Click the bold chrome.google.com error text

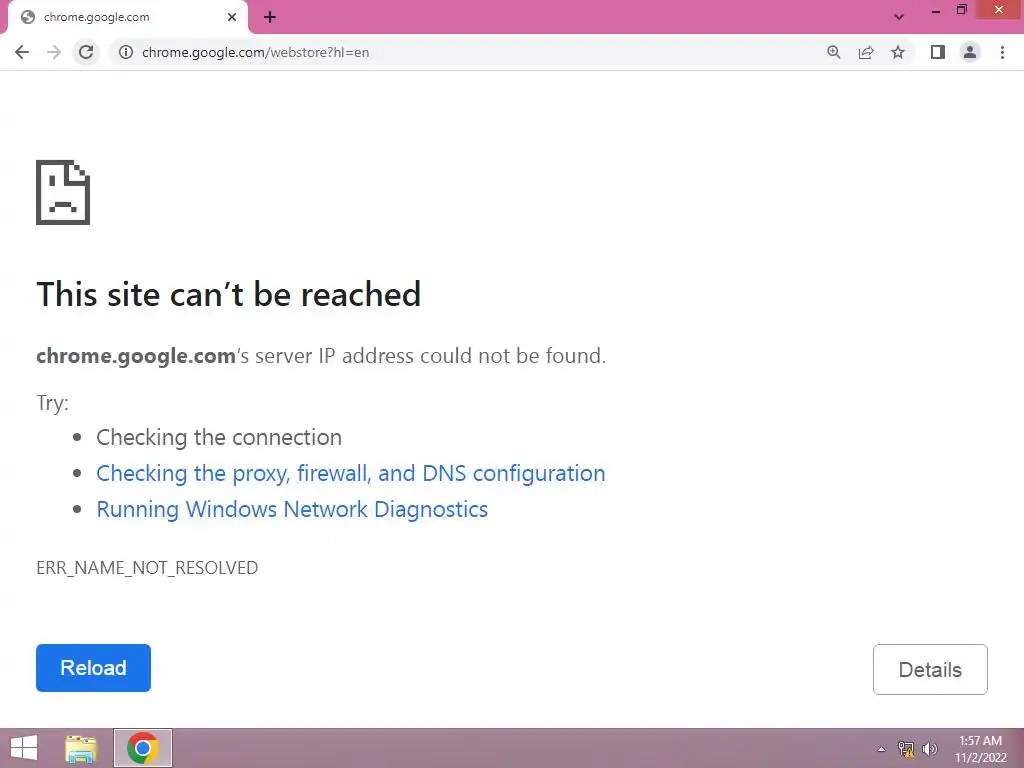coord(136,356)
